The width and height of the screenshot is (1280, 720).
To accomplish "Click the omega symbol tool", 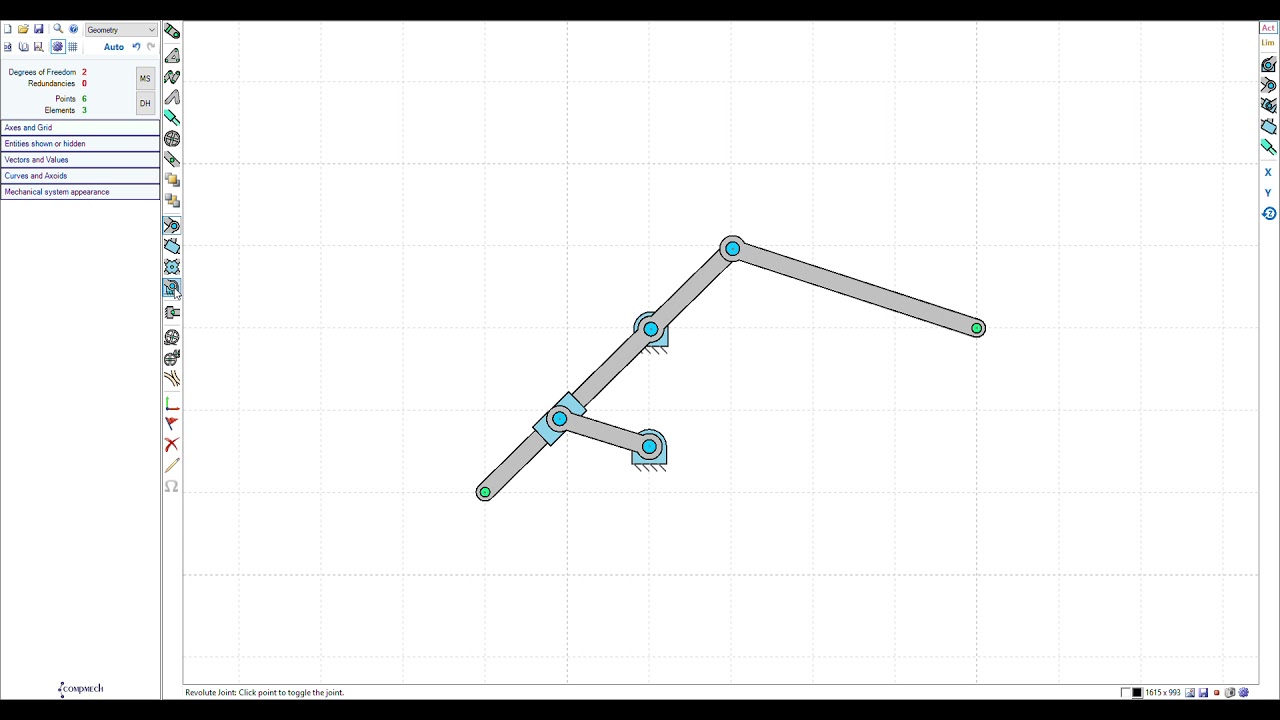I will pos(172,486).
